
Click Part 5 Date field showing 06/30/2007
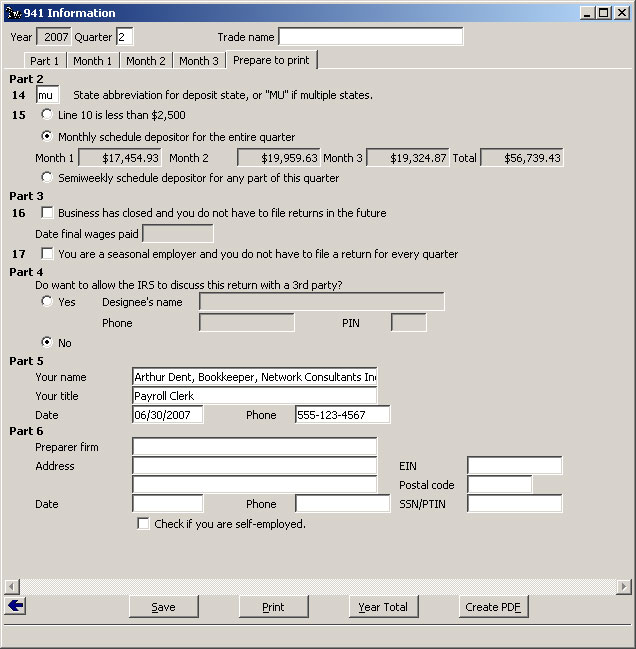click(168, 414)
